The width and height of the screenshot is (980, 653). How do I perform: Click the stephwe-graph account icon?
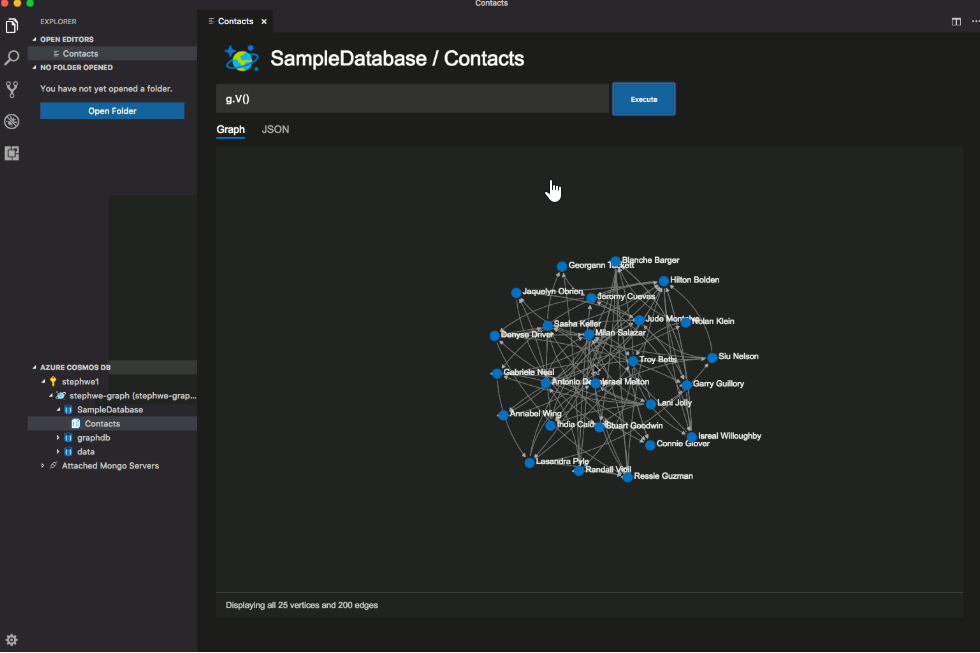click(61, 396)
